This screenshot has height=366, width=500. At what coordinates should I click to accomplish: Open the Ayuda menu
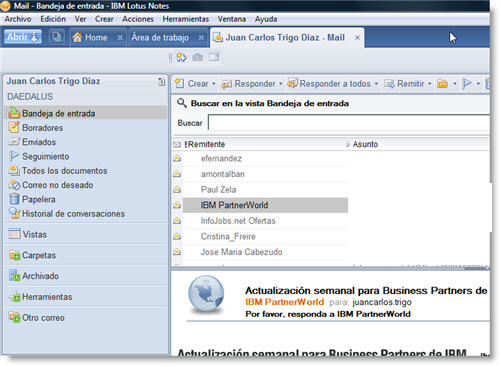tap(266, 19)
